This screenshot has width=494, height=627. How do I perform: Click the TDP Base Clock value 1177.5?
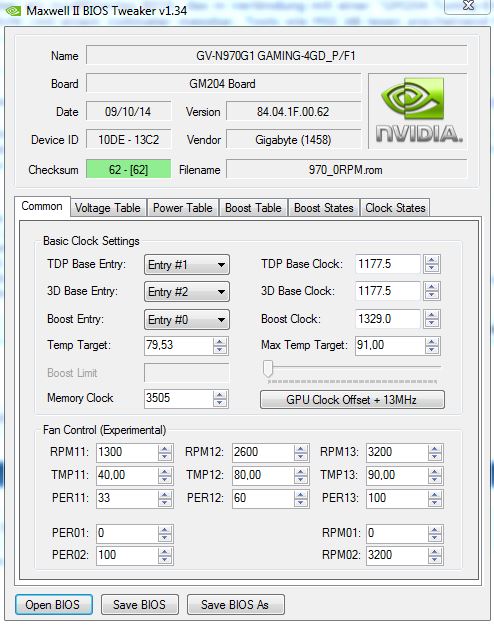click(388, 264)
